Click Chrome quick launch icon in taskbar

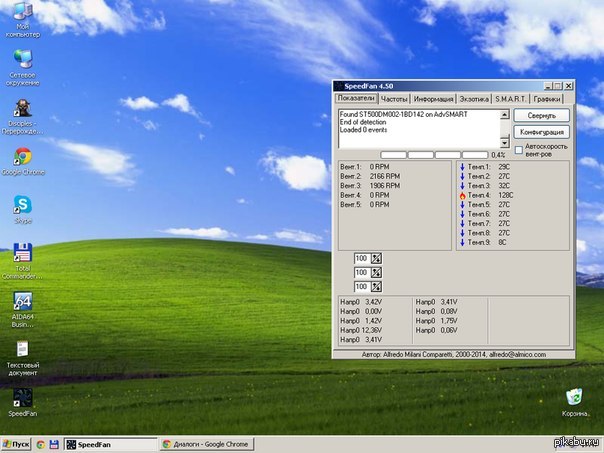pyautogui.click(x=41, y=445)
